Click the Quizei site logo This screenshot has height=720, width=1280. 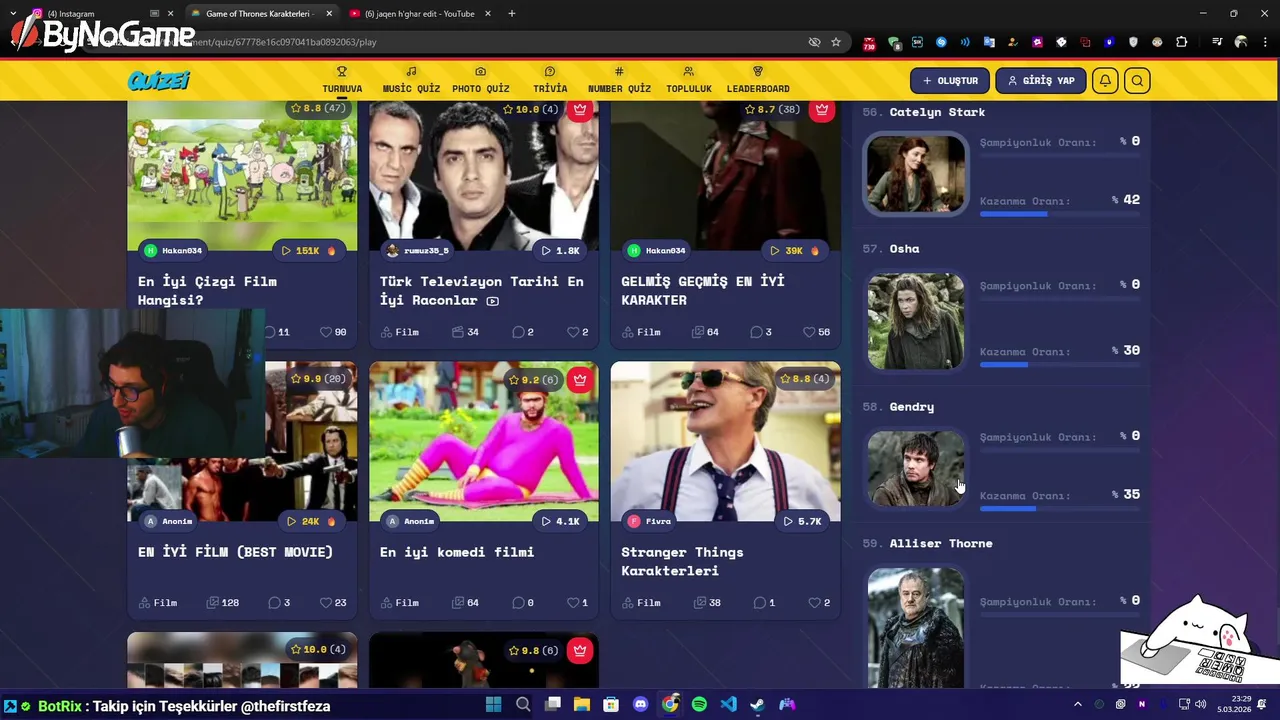pos(158,81)
